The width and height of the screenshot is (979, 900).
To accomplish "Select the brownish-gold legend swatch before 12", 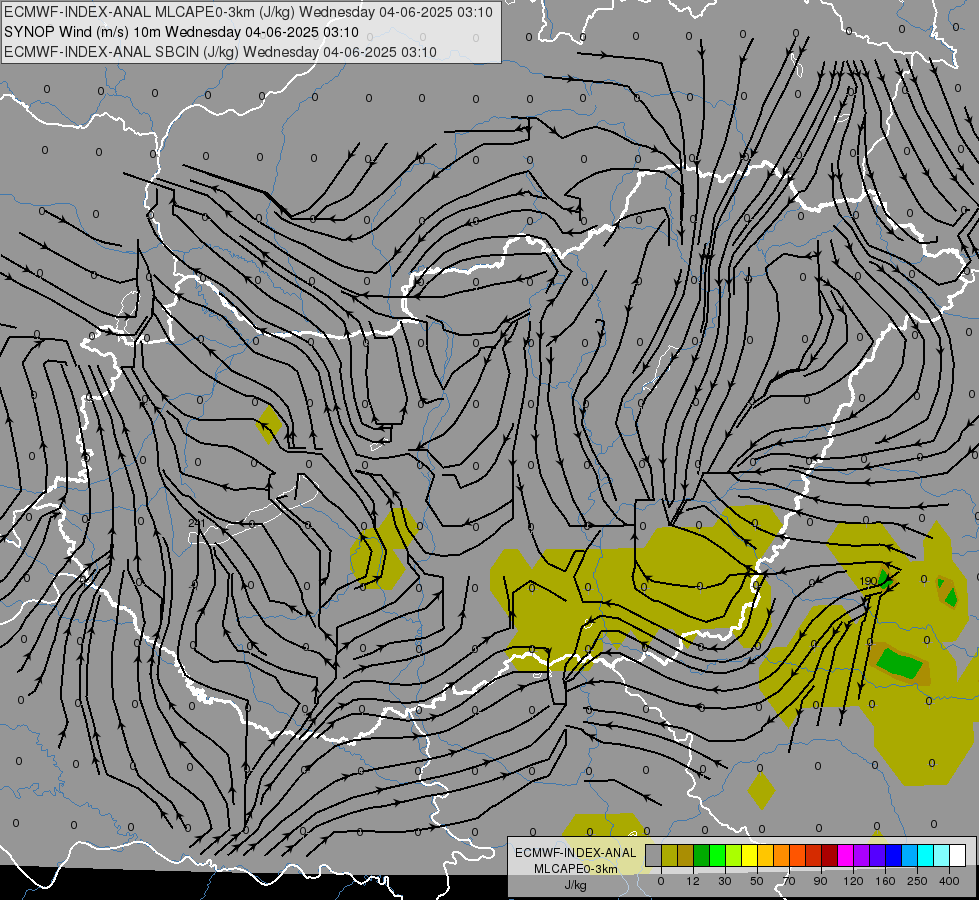I will tap(686, 855).
